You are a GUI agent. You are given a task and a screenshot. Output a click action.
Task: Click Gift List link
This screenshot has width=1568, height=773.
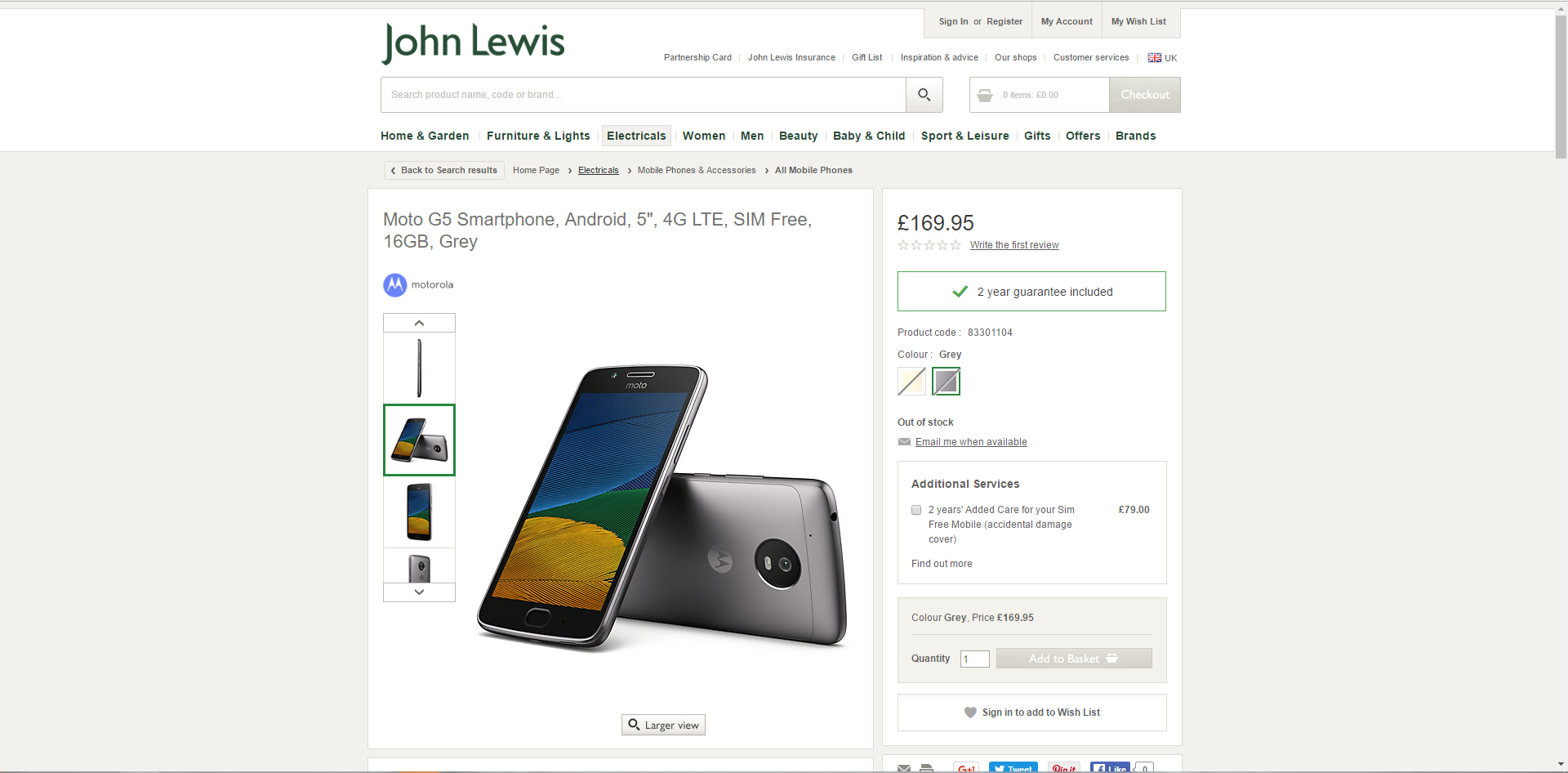click(866, 58)
